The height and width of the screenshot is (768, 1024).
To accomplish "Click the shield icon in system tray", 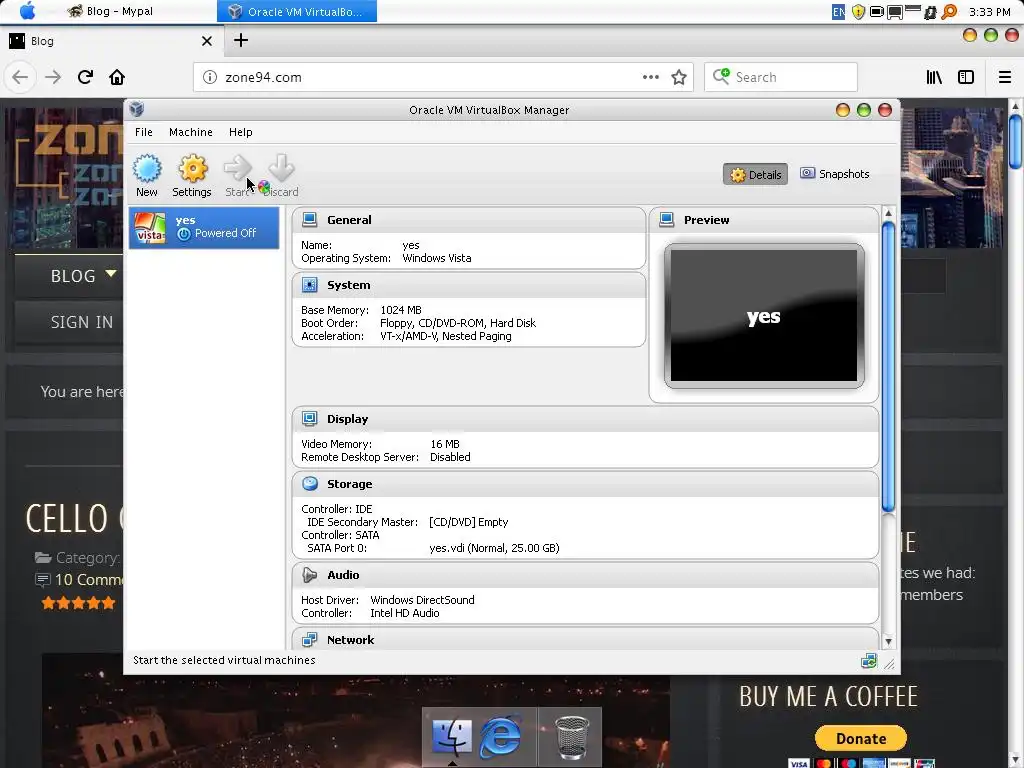I will click(x=859, y=12).
